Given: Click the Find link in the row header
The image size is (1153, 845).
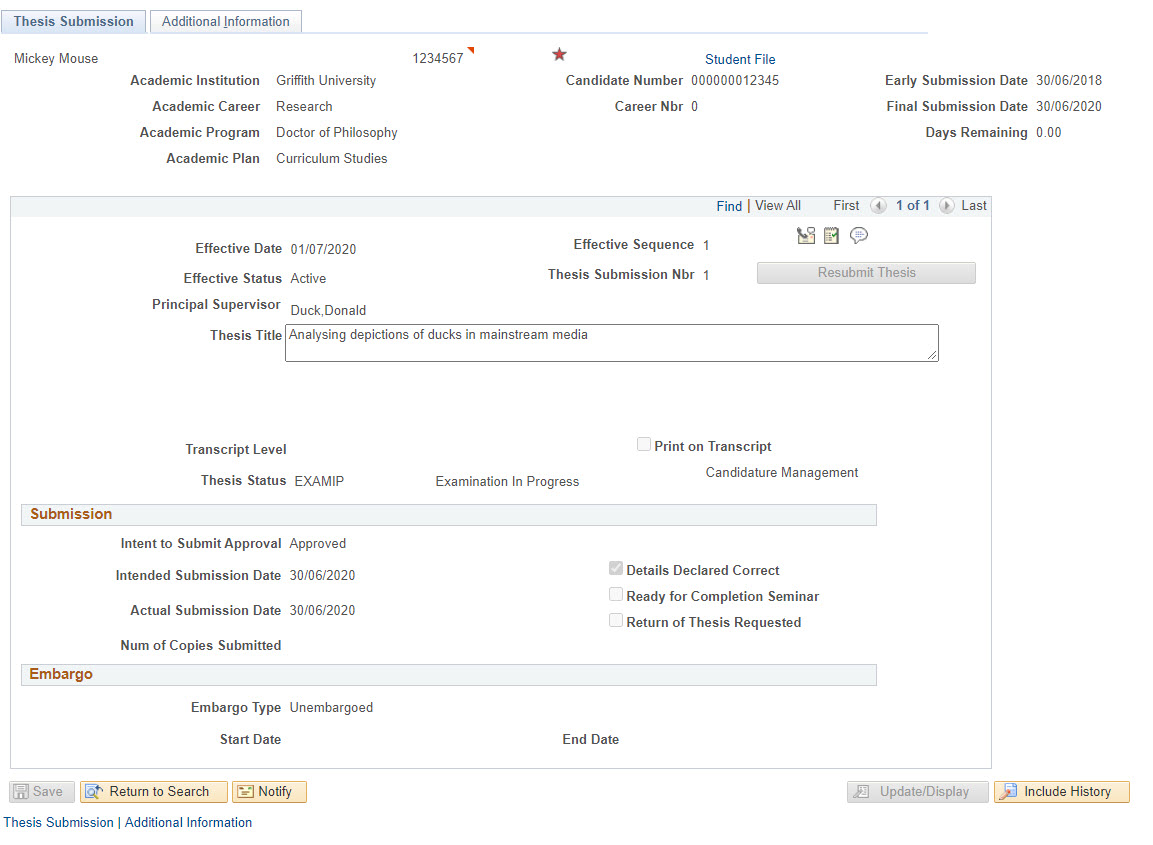Looking at the screenshot, I should [x=729, y=206].
